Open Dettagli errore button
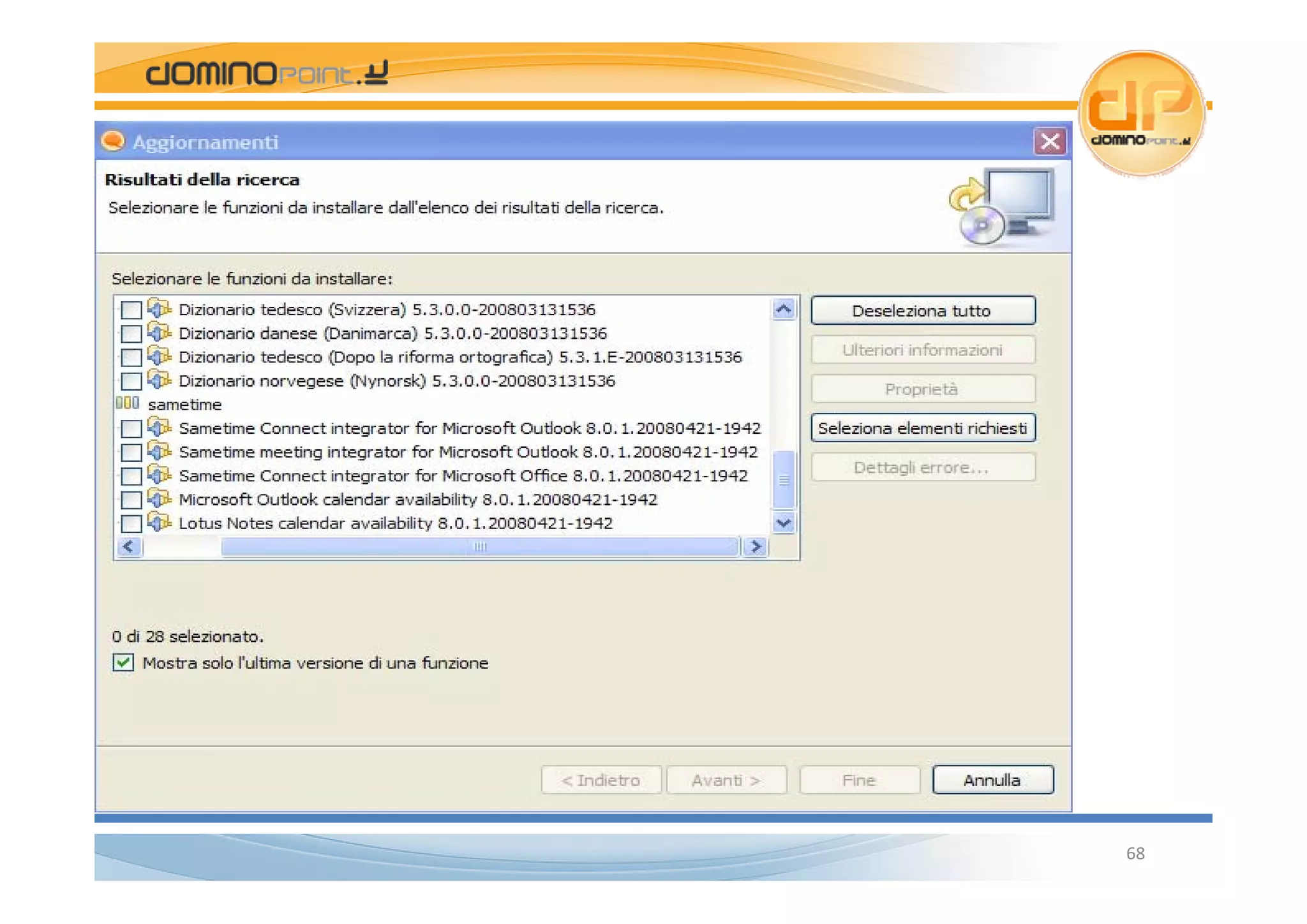The width and height of the screenshot is (1307, 924). pyautogui.click(x=923, y=467)
